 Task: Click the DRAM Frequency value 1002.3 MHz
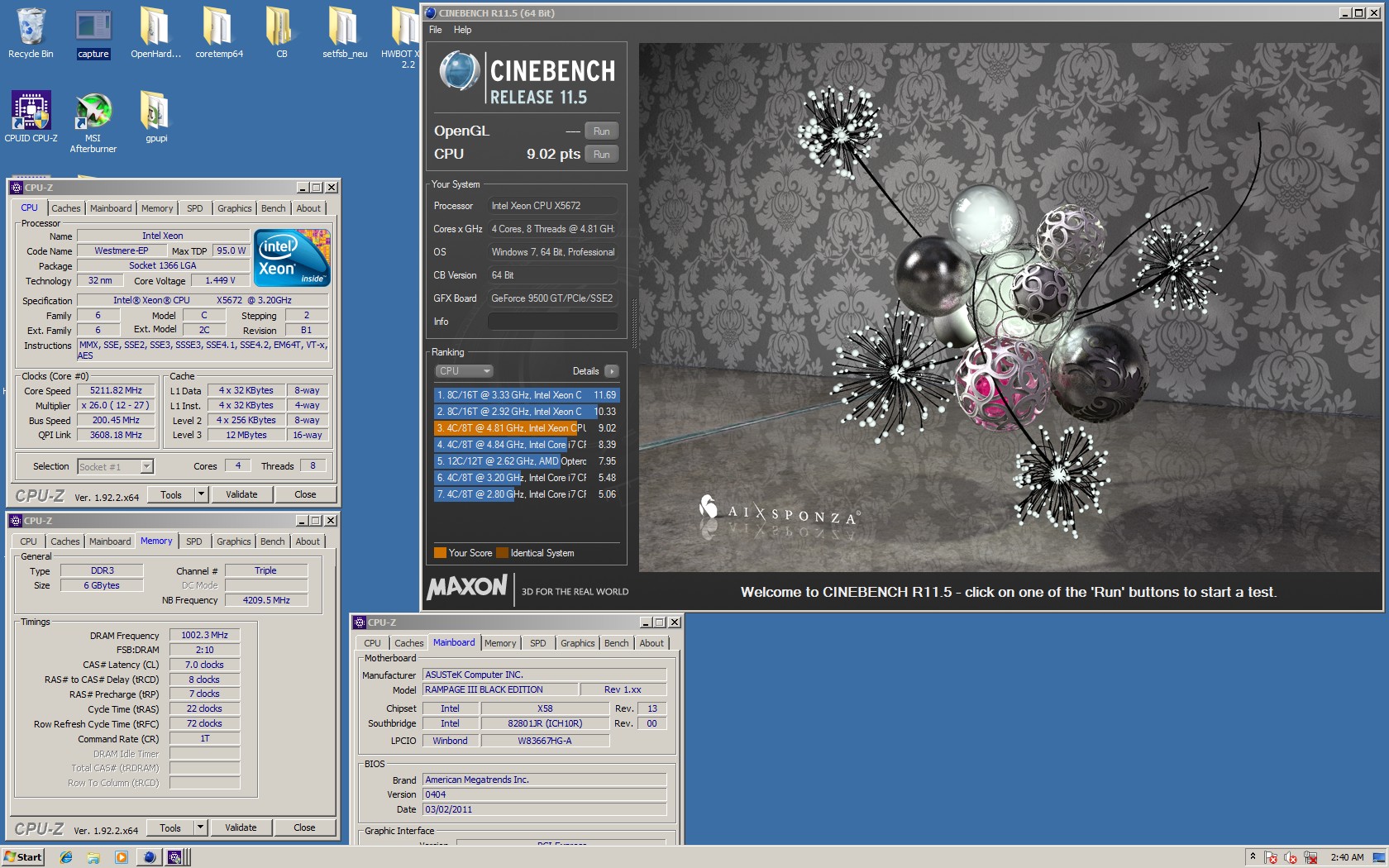coord(205,635)
